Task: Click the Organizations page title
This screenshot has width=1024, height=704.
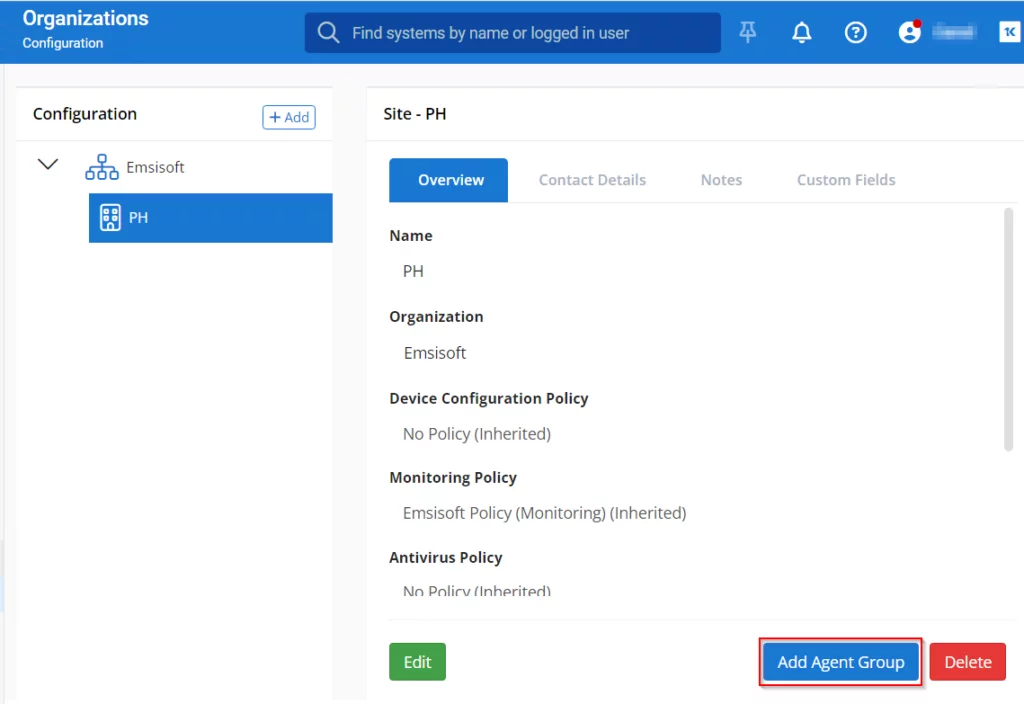Action: click(85, 19)
